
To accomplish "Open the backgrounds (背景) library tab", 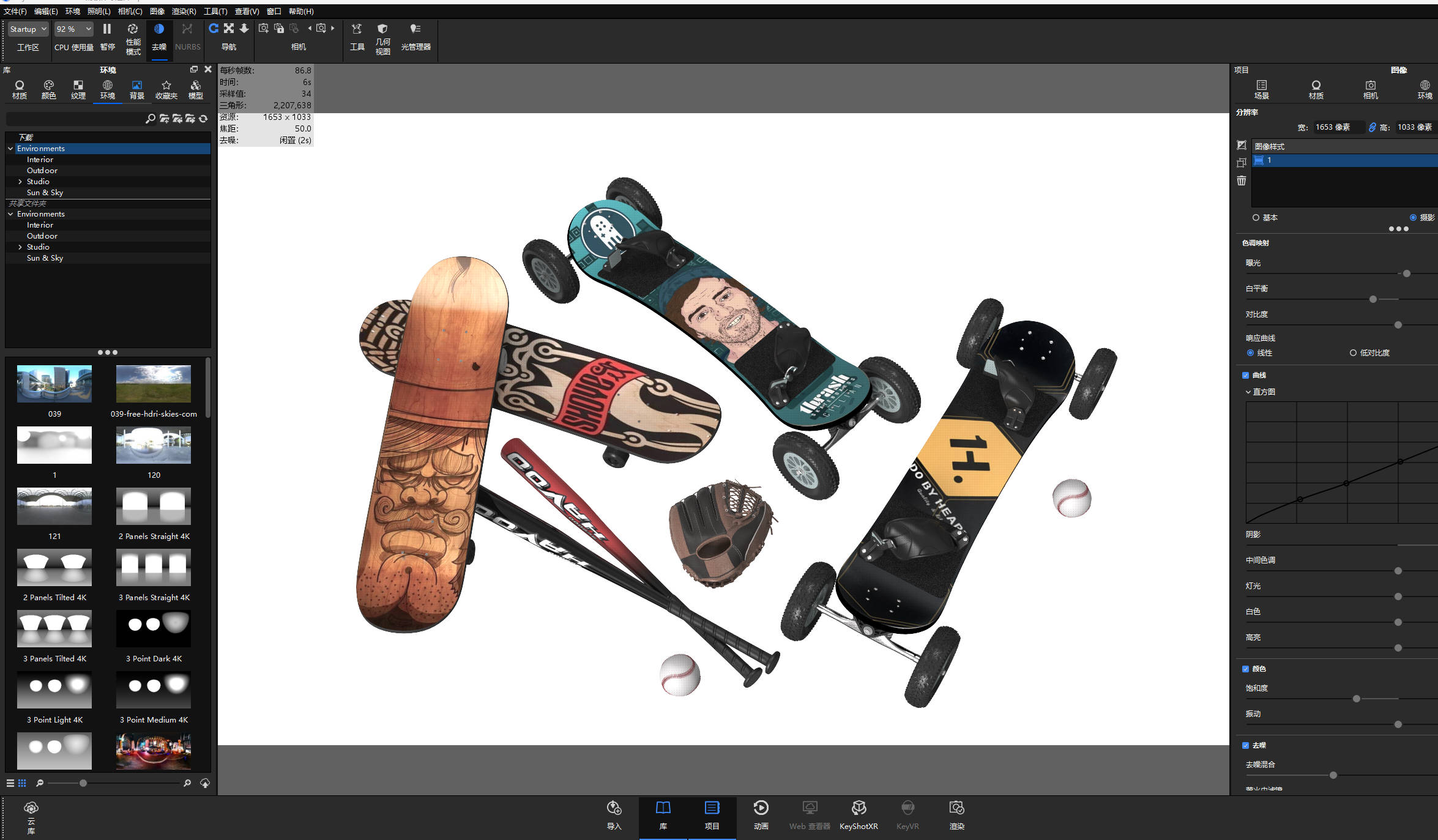I will (136, 89).
